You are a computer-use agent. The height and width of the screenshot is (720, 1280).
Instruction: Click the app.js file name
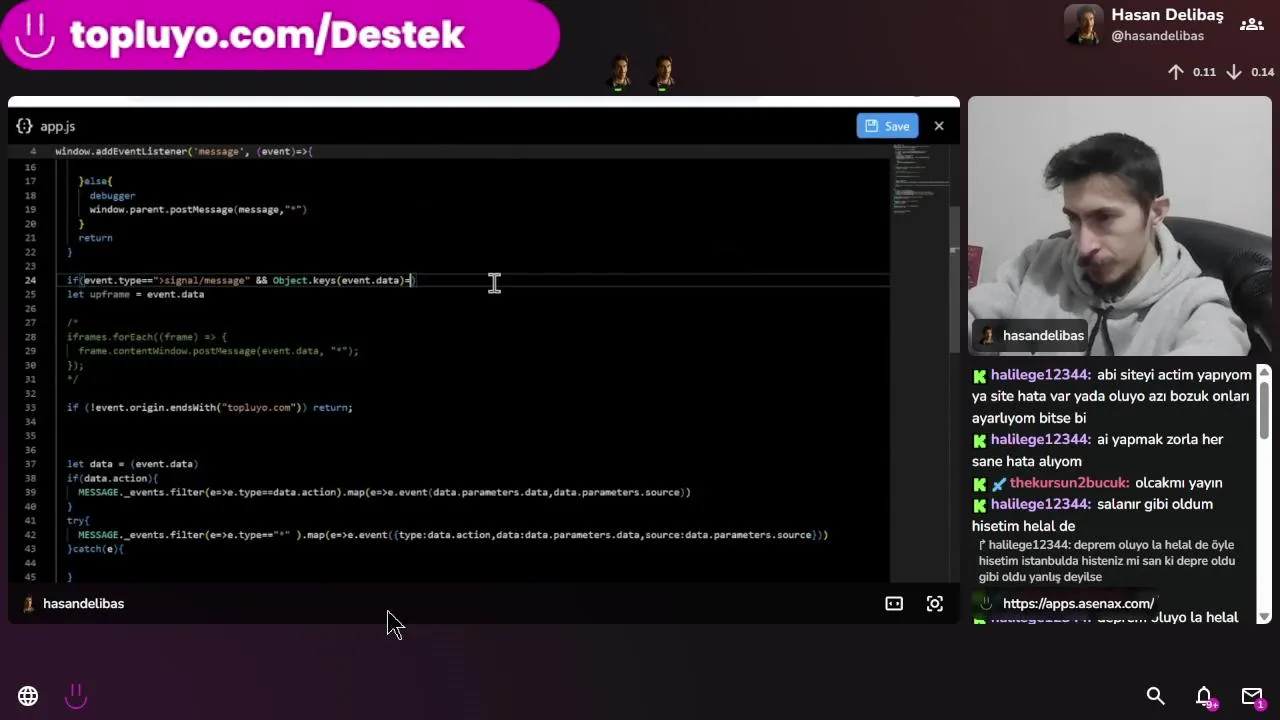pos(58,126)
